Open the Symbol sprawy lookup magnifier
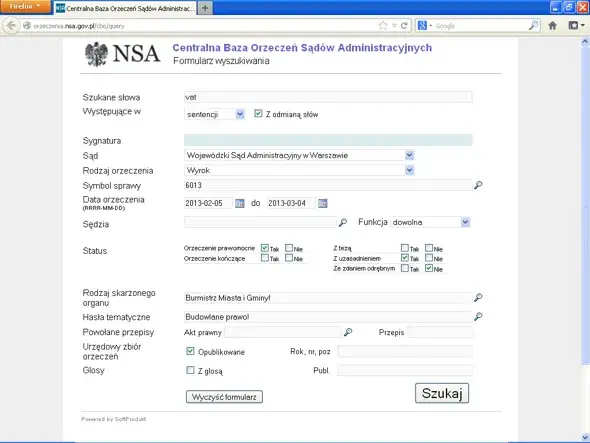The width and height of the screenshot is (590, 443). coord(478,185)
